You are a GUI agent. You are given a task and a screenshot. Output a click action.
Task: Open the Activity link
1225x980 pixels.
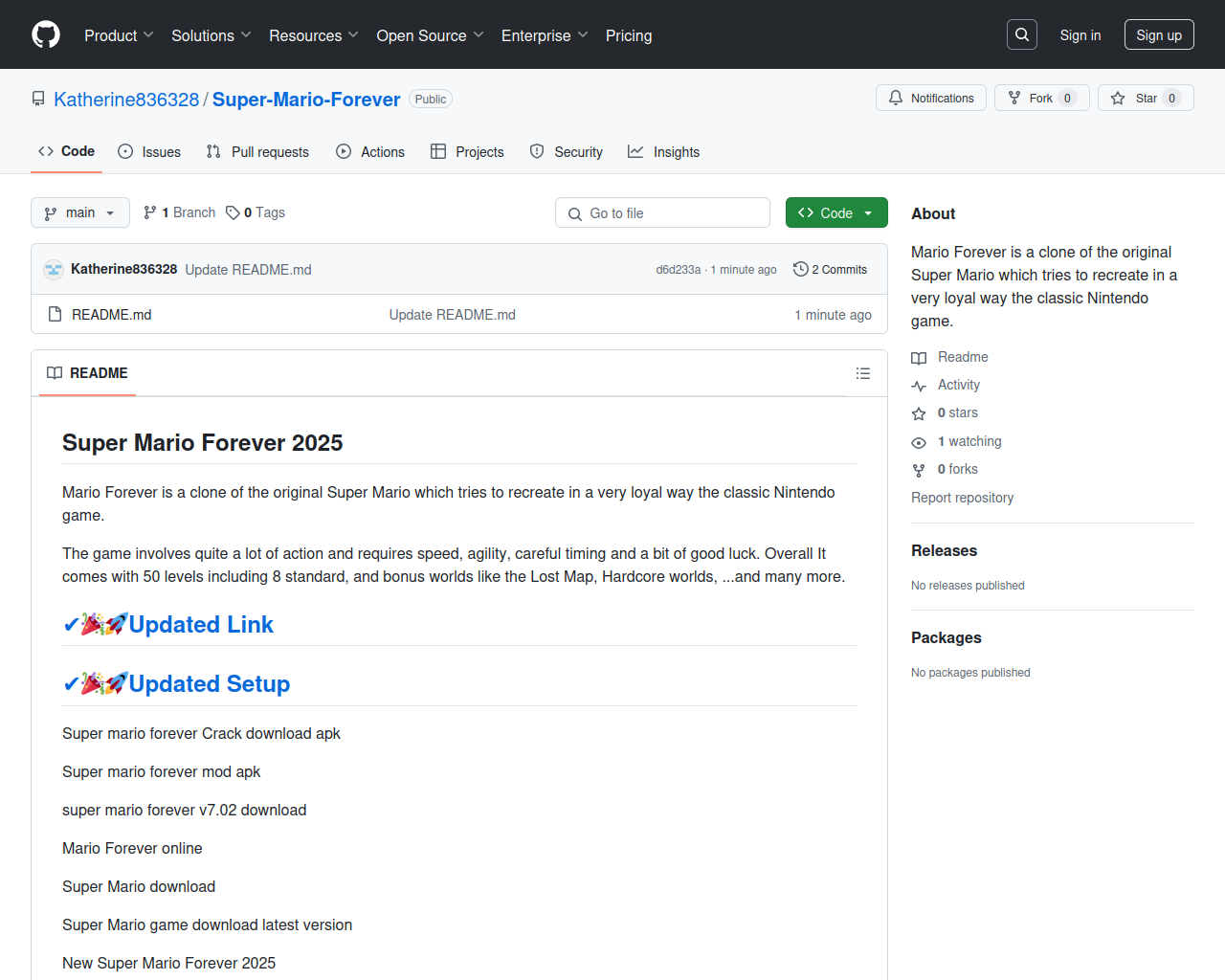(x=959, y=385)
